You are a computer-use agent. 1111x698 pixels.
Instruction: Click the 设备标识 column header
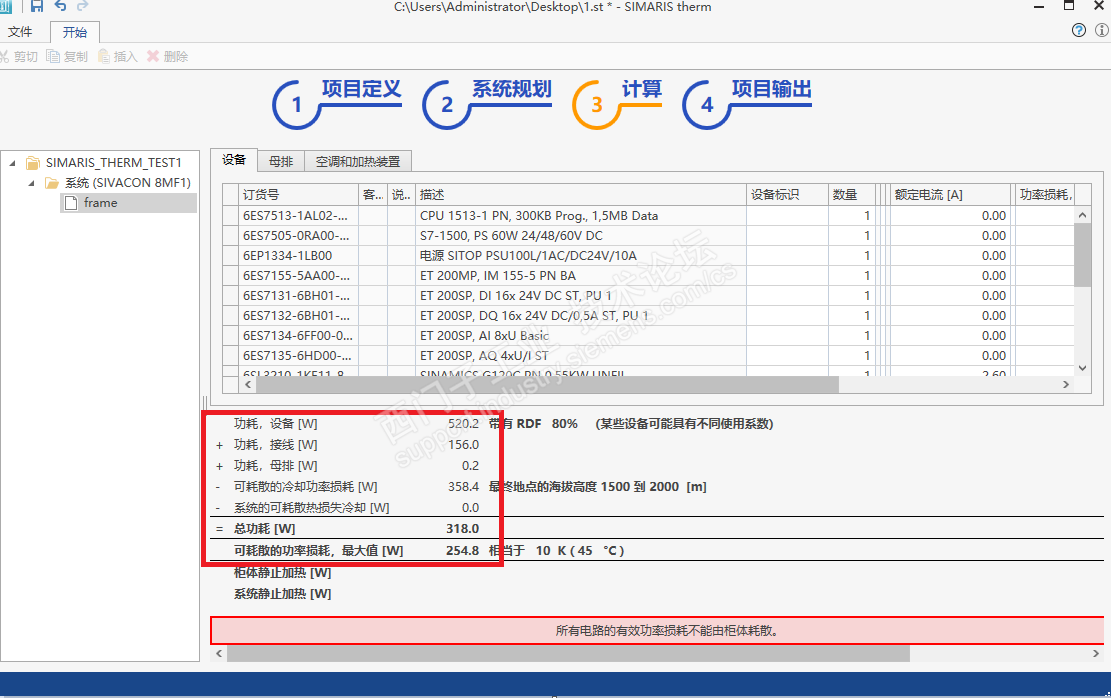pos(787,194)
